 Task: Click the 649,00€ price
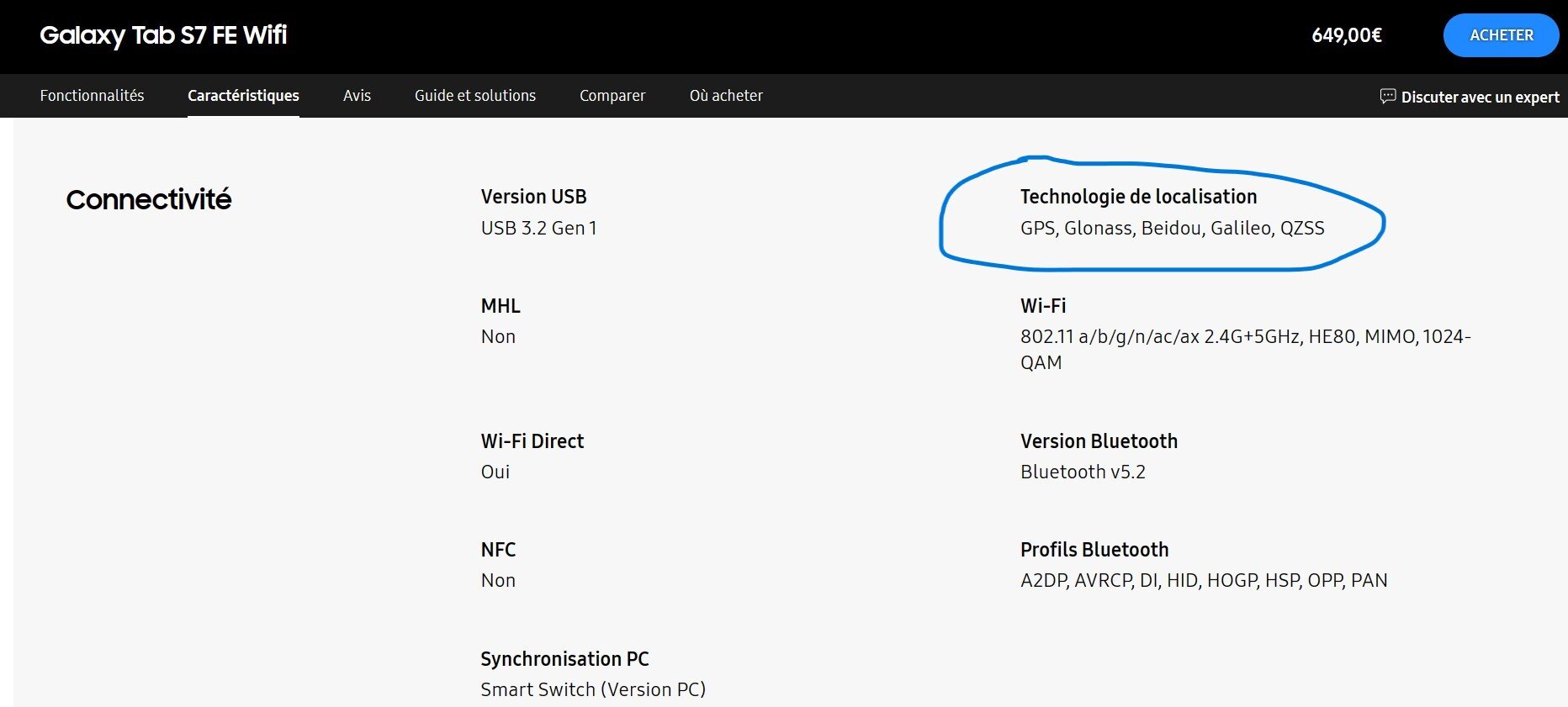pyautogui.click(x=1347, y=35)
